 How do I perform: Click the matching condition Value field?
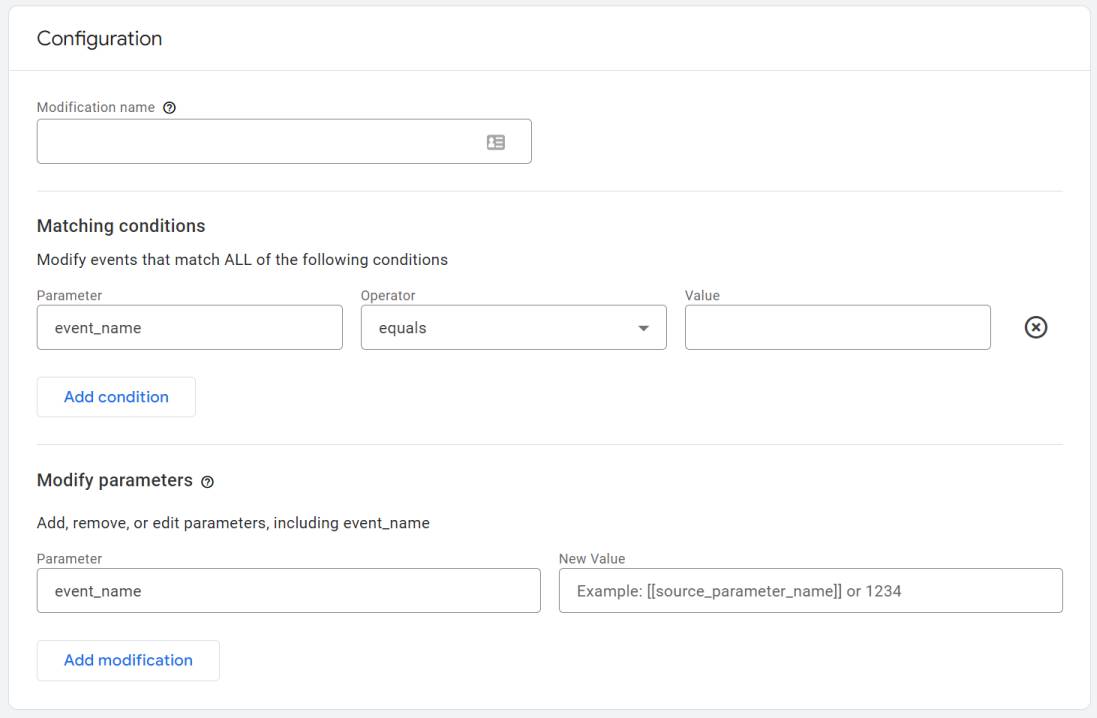(x=837, y=328)
